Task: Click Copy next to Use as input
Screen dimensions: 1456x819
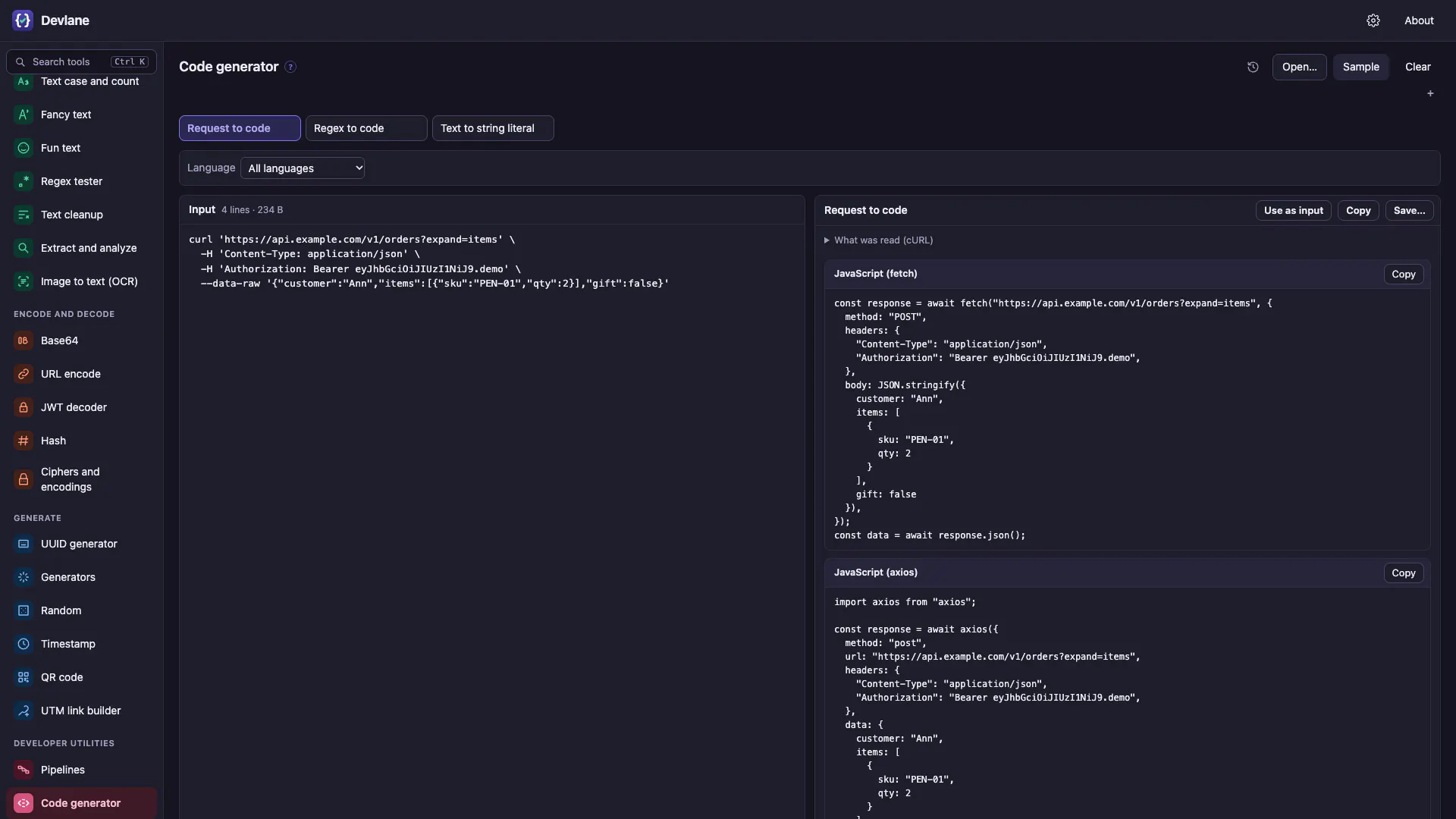Action: [1358, 211]
